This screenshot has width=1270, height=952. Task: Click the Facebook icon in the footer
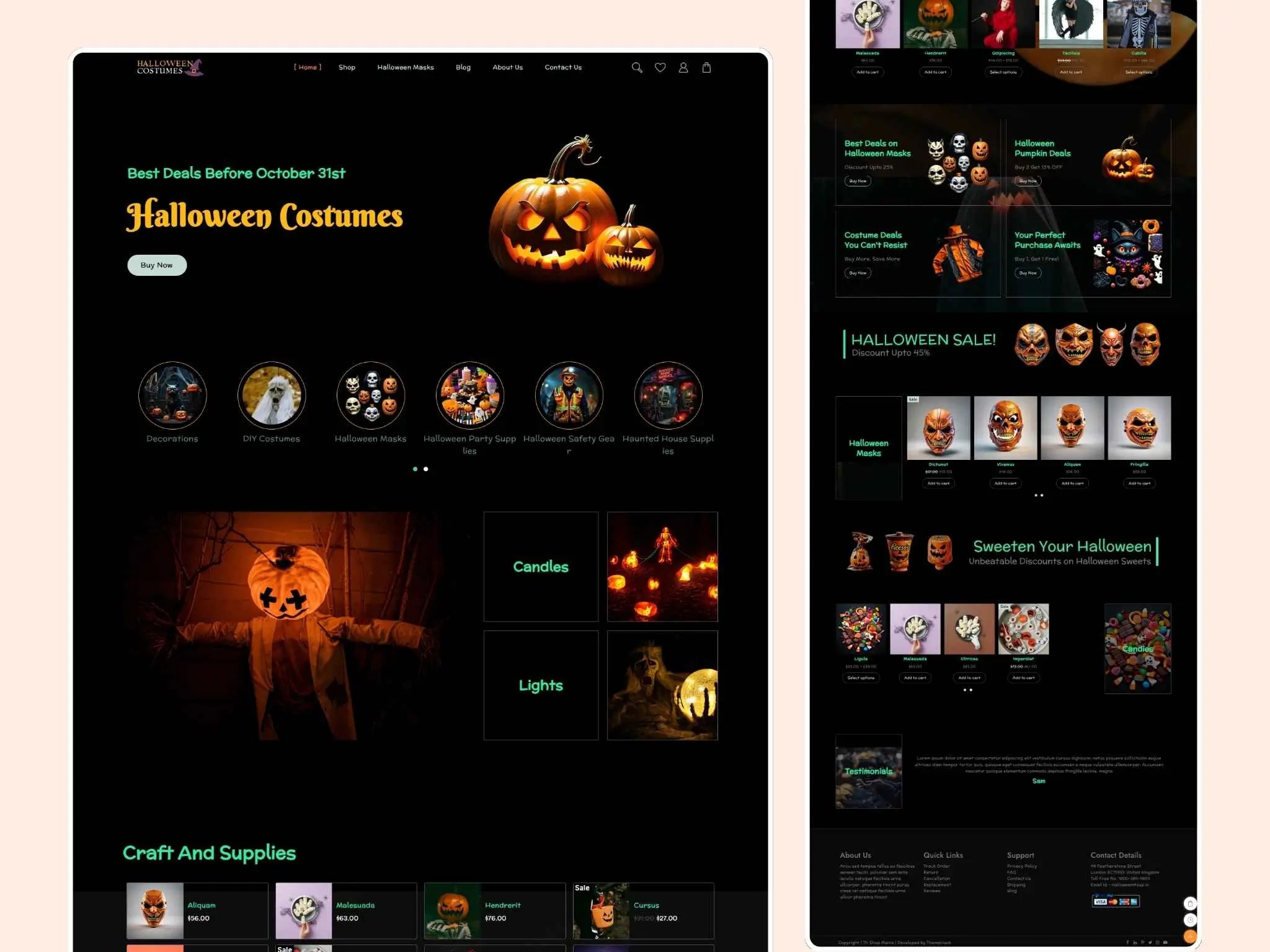(1127, 942)
